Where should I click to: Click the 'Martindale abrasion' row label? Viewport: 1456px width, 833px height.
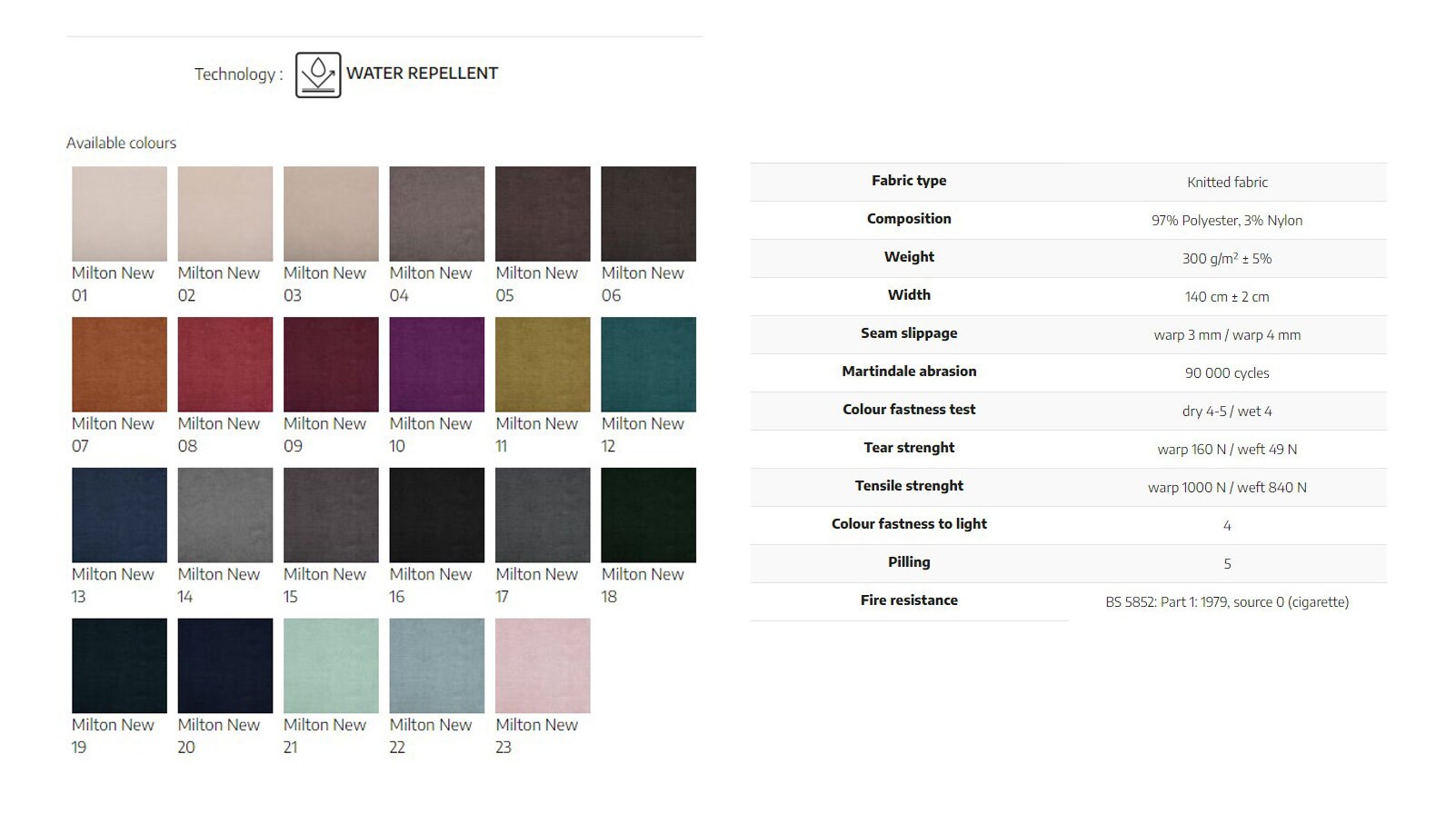[x=909, y=372]
